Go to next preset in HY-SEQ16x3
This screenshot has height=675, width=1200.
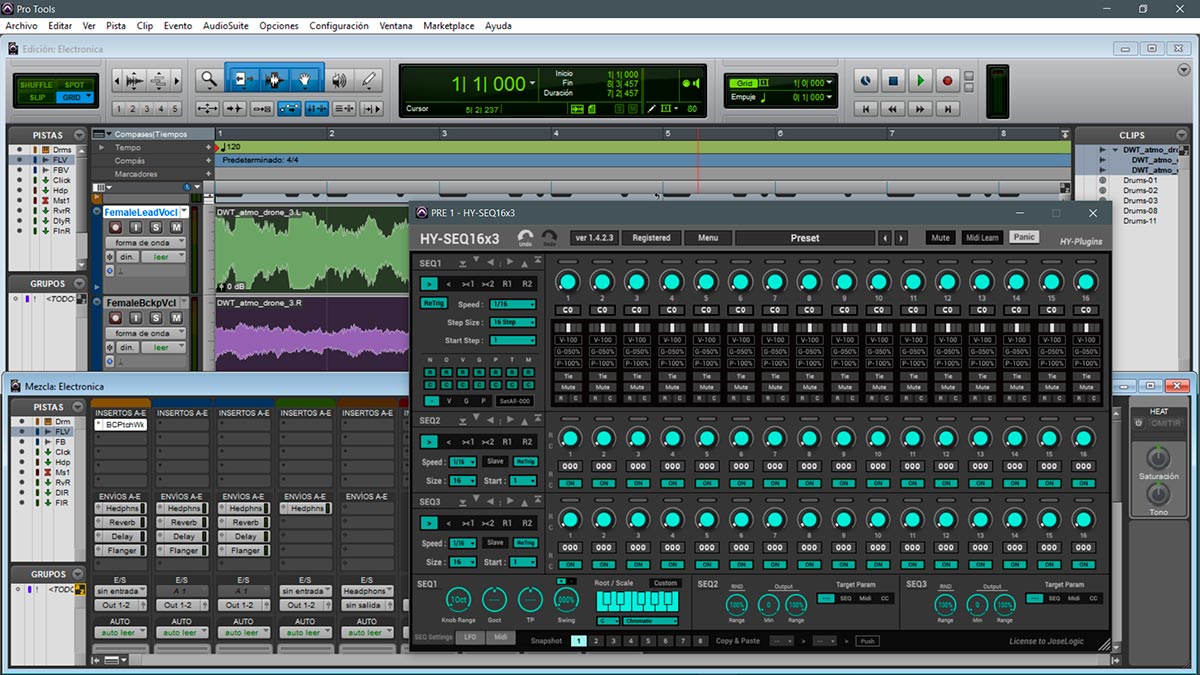tap(901, 238)
